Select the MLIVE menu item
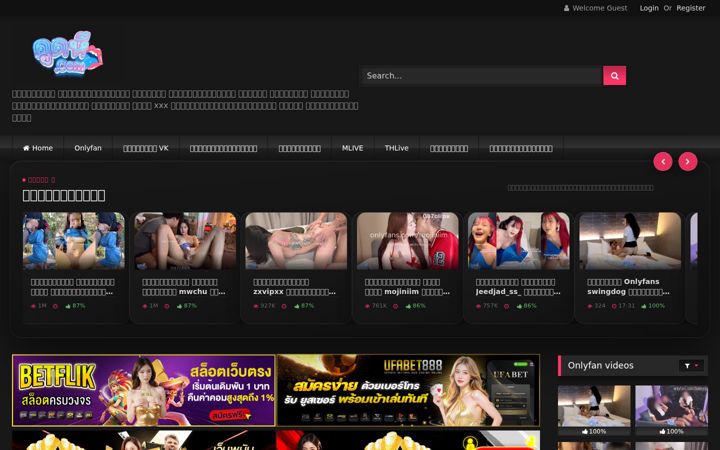 point(352,148)
